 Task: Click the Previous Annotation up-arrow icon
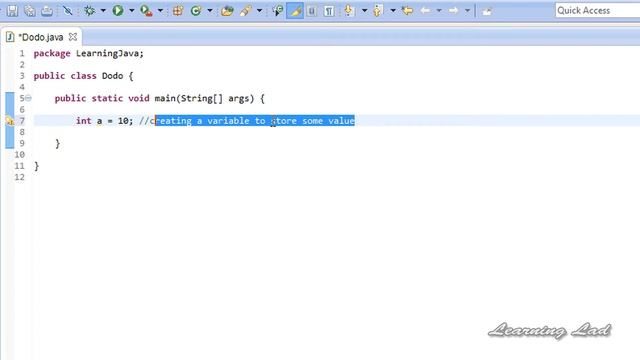pyautogui.click(x=378, y=11)
